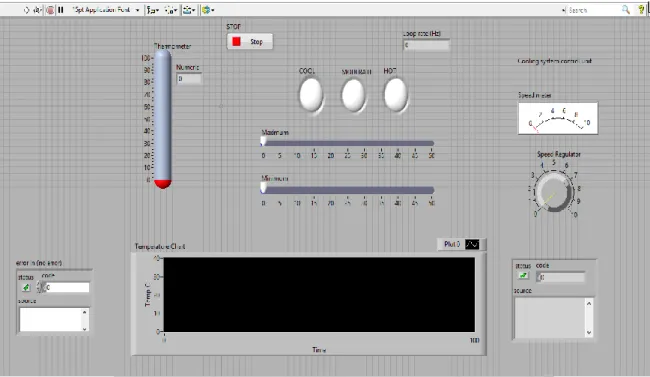Screen dimensions: 650x377
Task: Click the Pause button in the toolbar
Action: coord(61,10)
